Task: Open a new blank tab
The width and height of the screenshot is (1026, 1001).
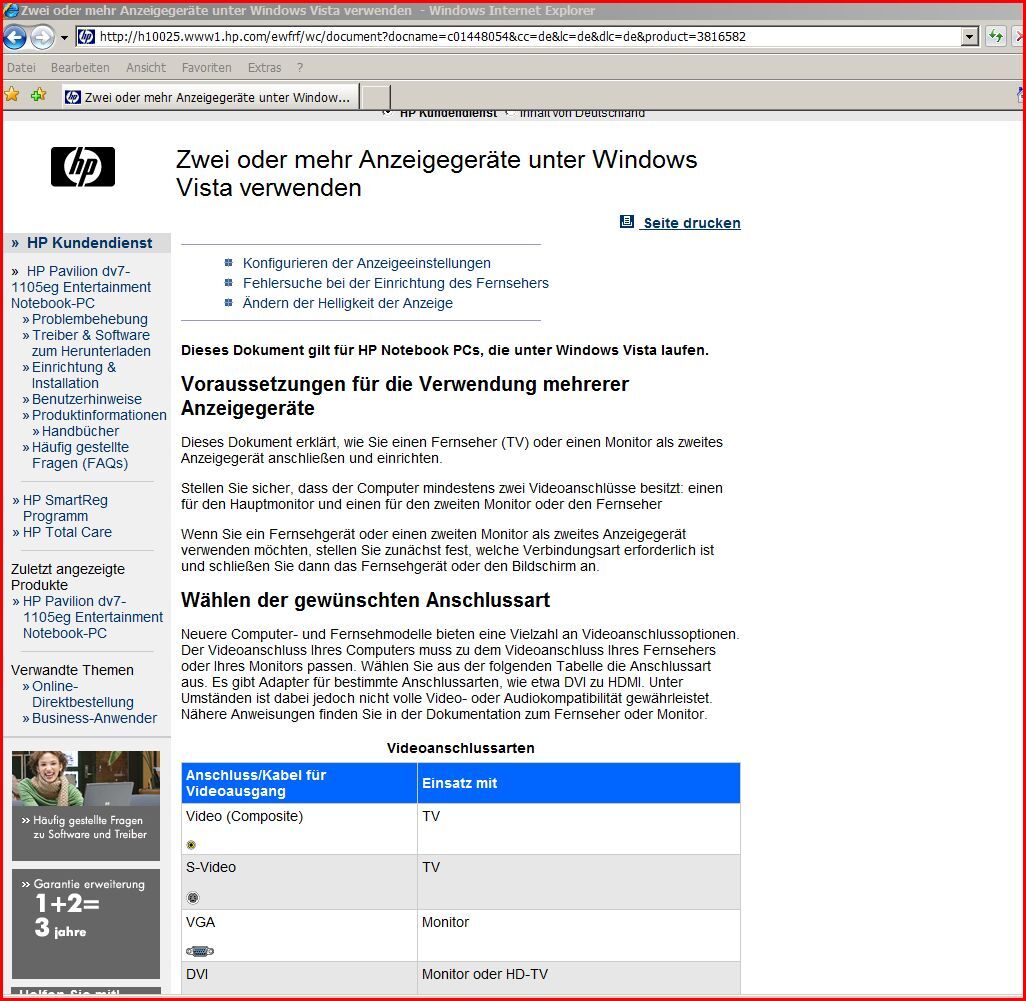Action: [x=375, y=97]
